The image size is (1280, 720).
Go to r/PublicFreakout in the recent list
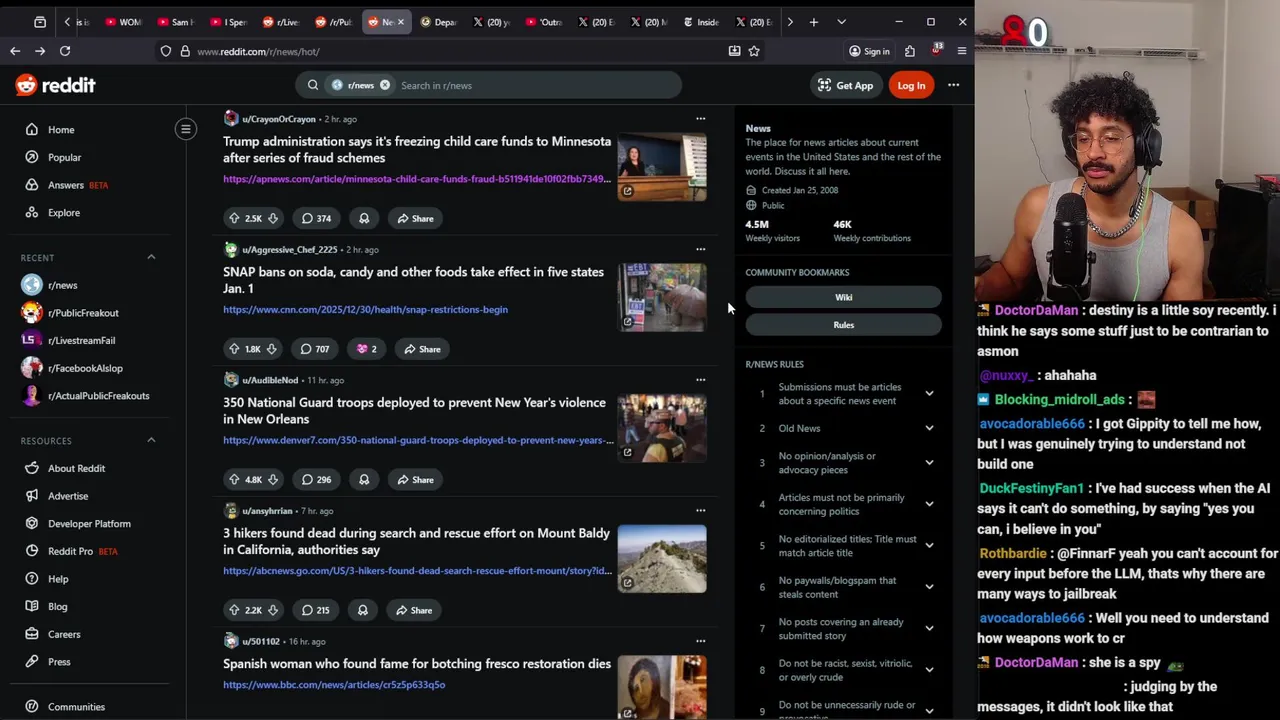pos(83,313)
